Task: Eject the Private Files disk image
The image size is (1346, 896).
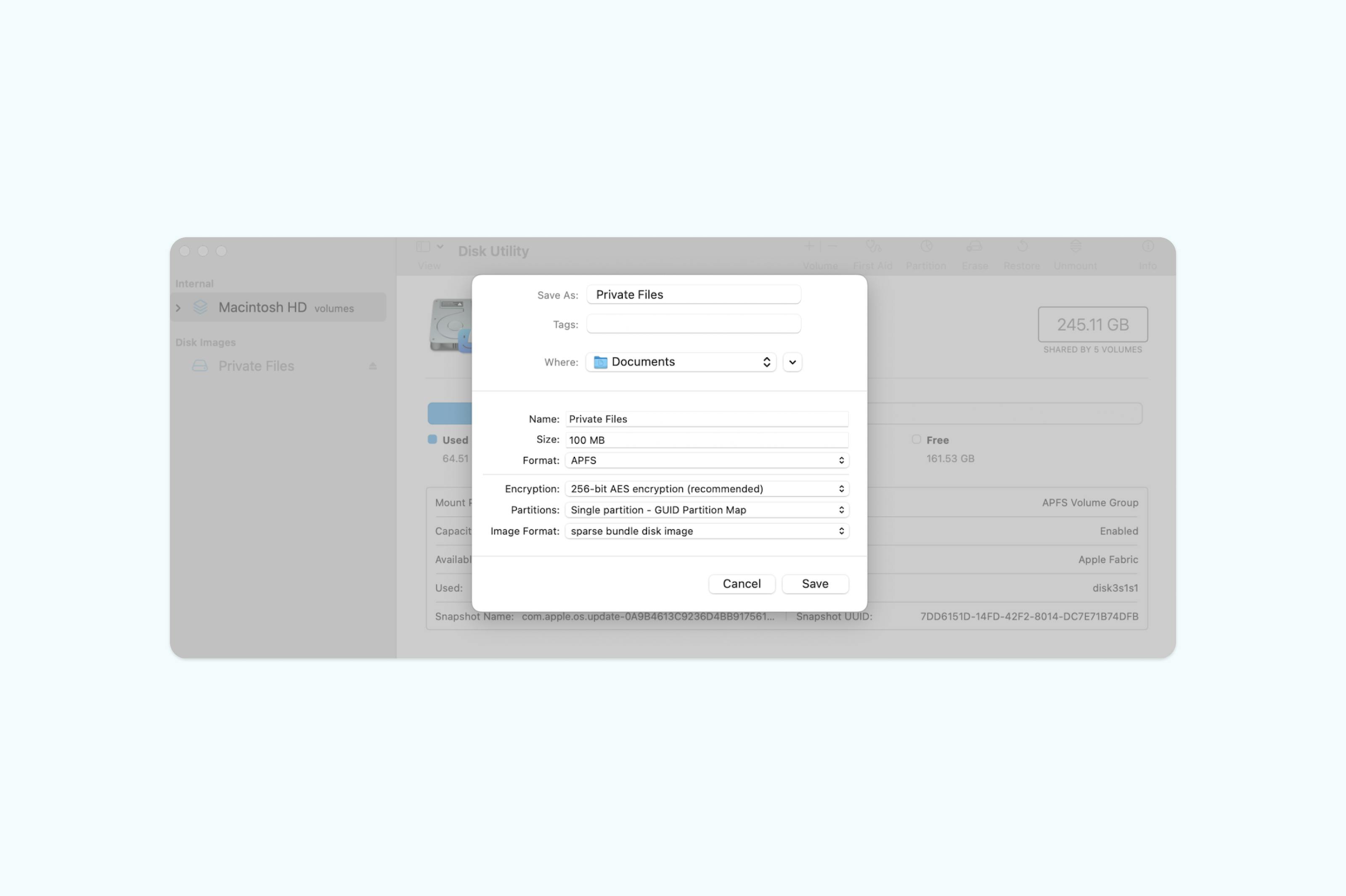Action: (374, 366)
